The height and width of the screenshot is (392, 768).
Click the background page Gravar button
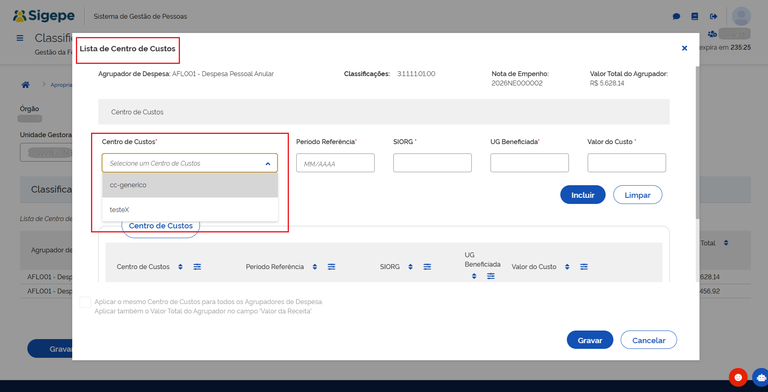click(50, 348)
